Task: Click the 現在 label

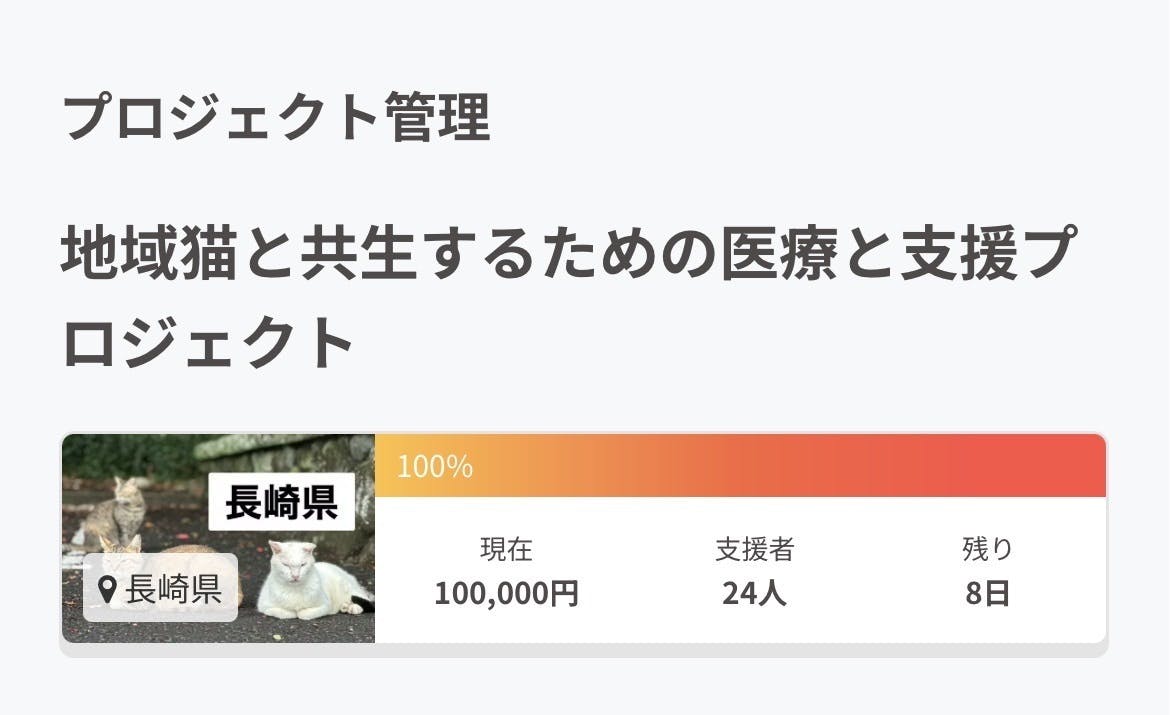Action: [x=506, y=549]
